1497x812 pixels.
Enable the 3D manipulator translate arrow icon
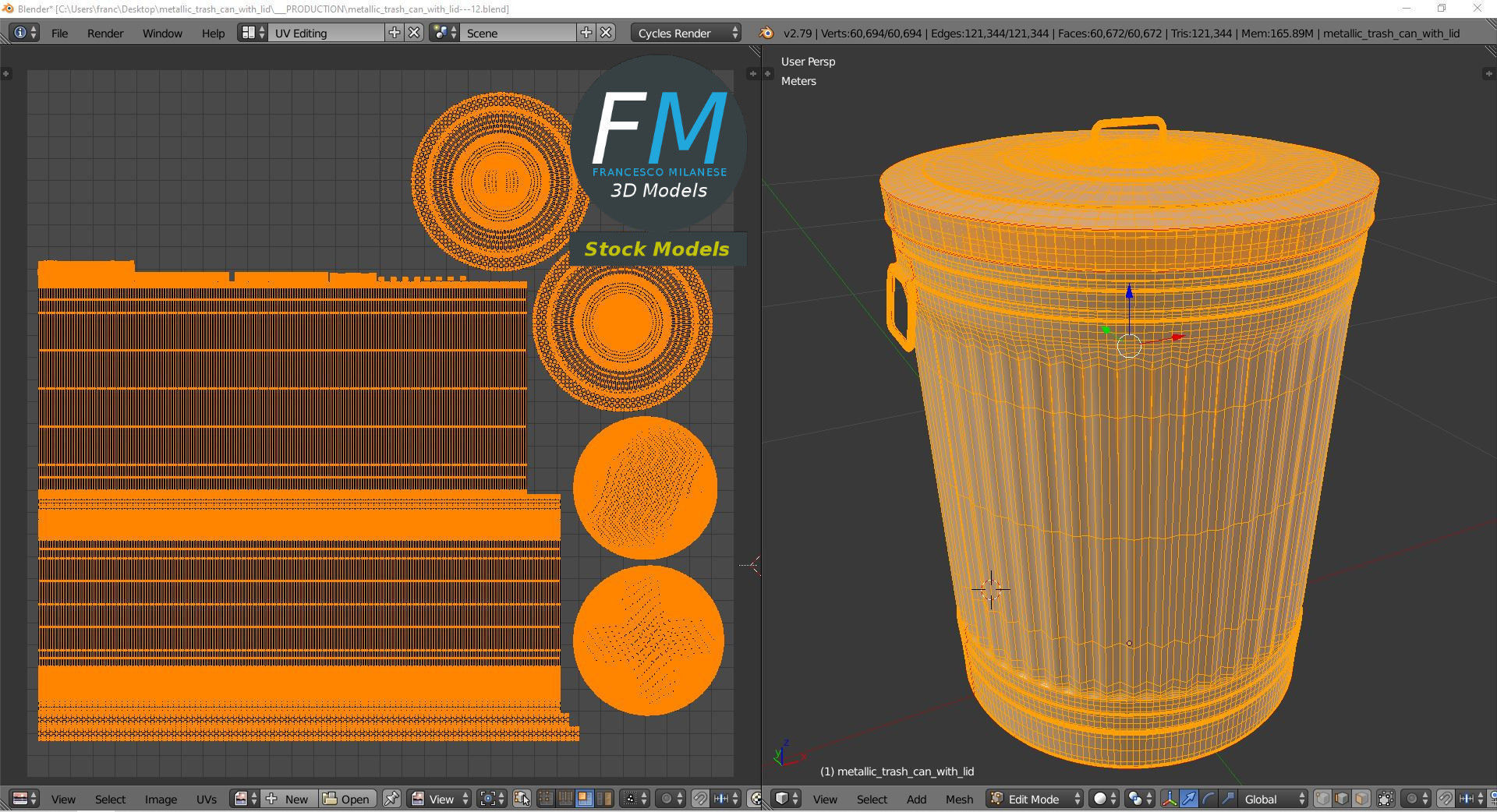pyautogui.click(x=1188, y=799)
